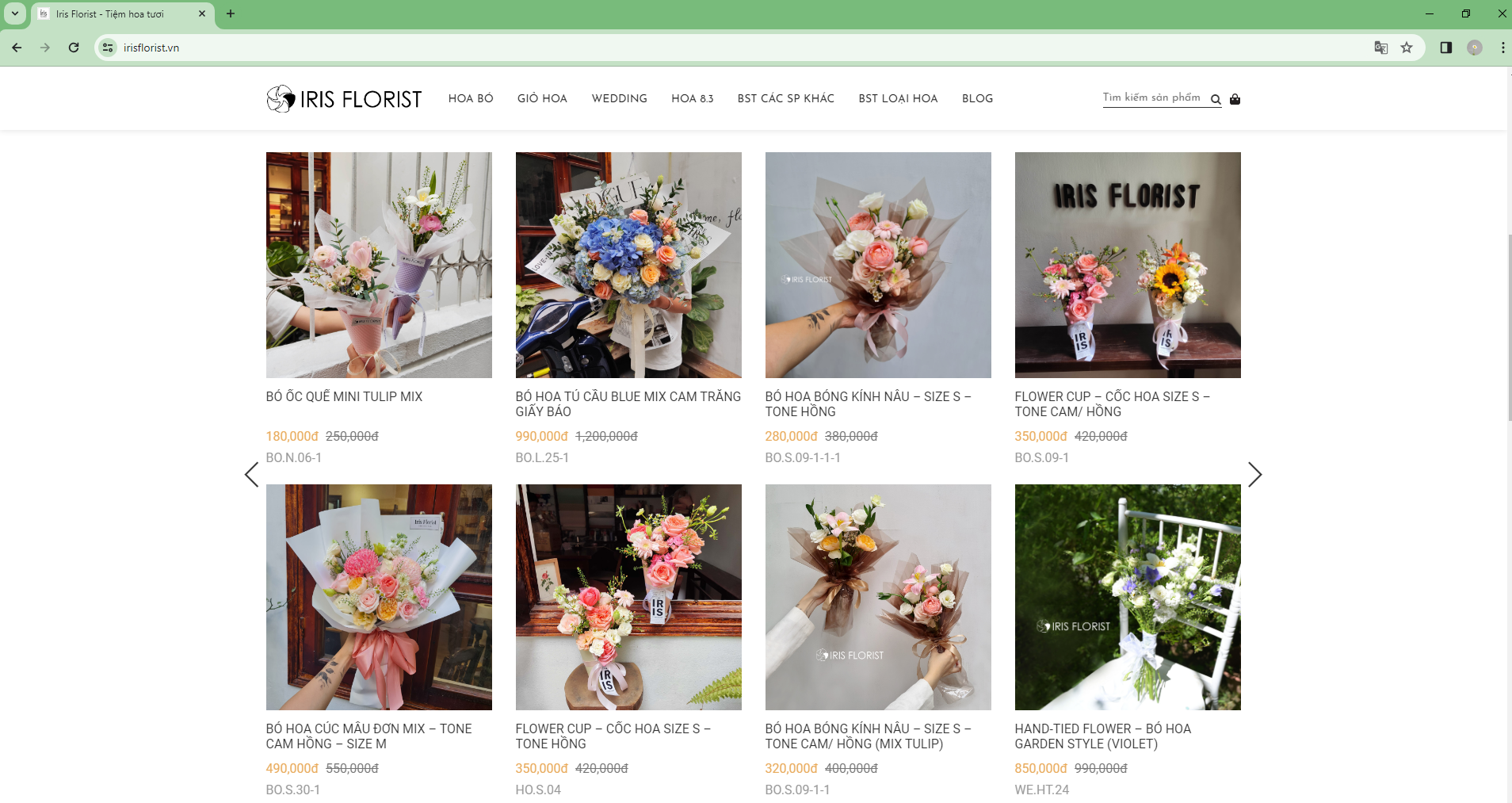Screen dimensions: 1512x803
Task: Reload the page with the refresh icon
Action: click(x=74, y=48)
